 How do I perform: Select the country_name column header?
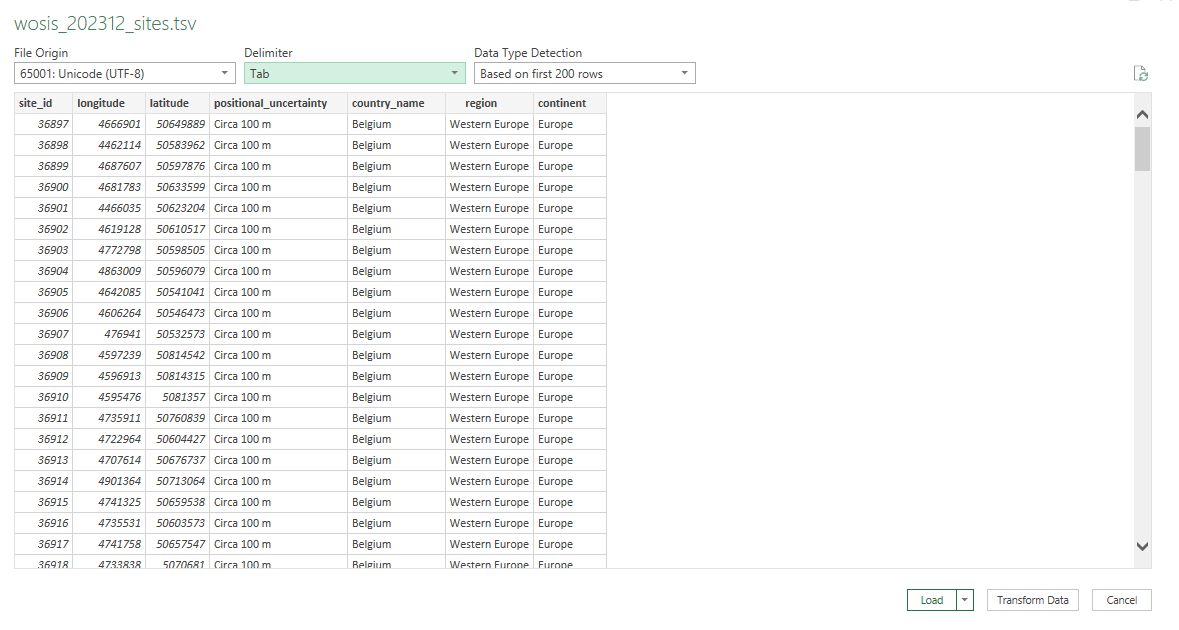388,103
